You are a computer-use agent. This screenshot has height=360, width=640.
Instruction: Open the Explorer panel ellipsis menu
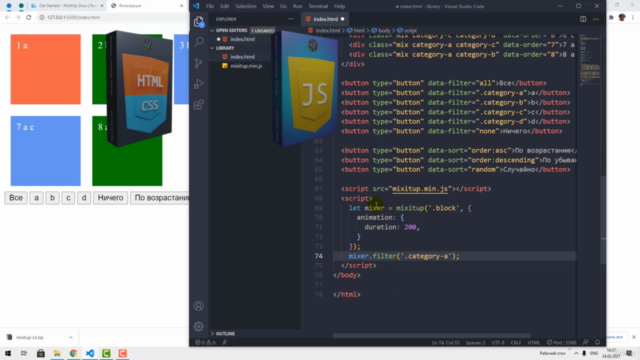coord(290,19)
